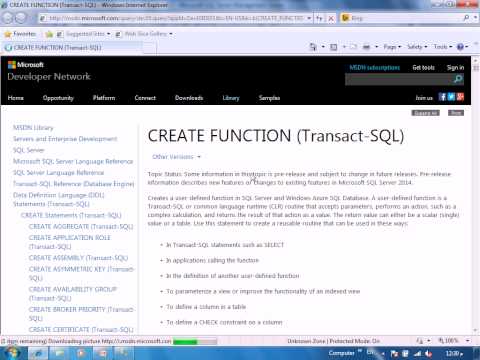Click the Print button above the article
480x360 pixels.
[x=456, y=113]
